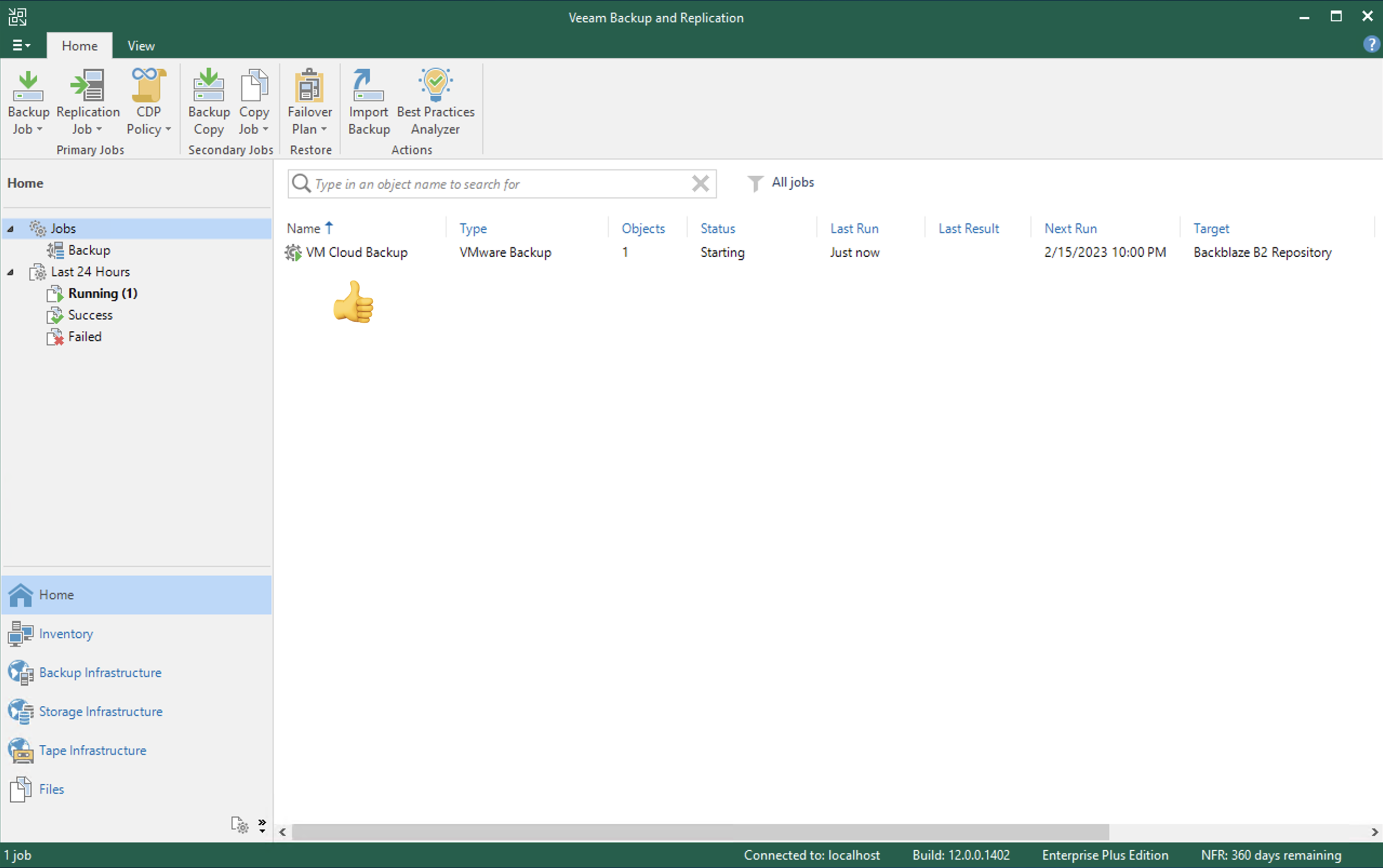The height and width of the screenshot is (868, 1383).
Task: Expand the Copy Job dropdown arrow
Action: pyautogui.click(x=265, y=129)
